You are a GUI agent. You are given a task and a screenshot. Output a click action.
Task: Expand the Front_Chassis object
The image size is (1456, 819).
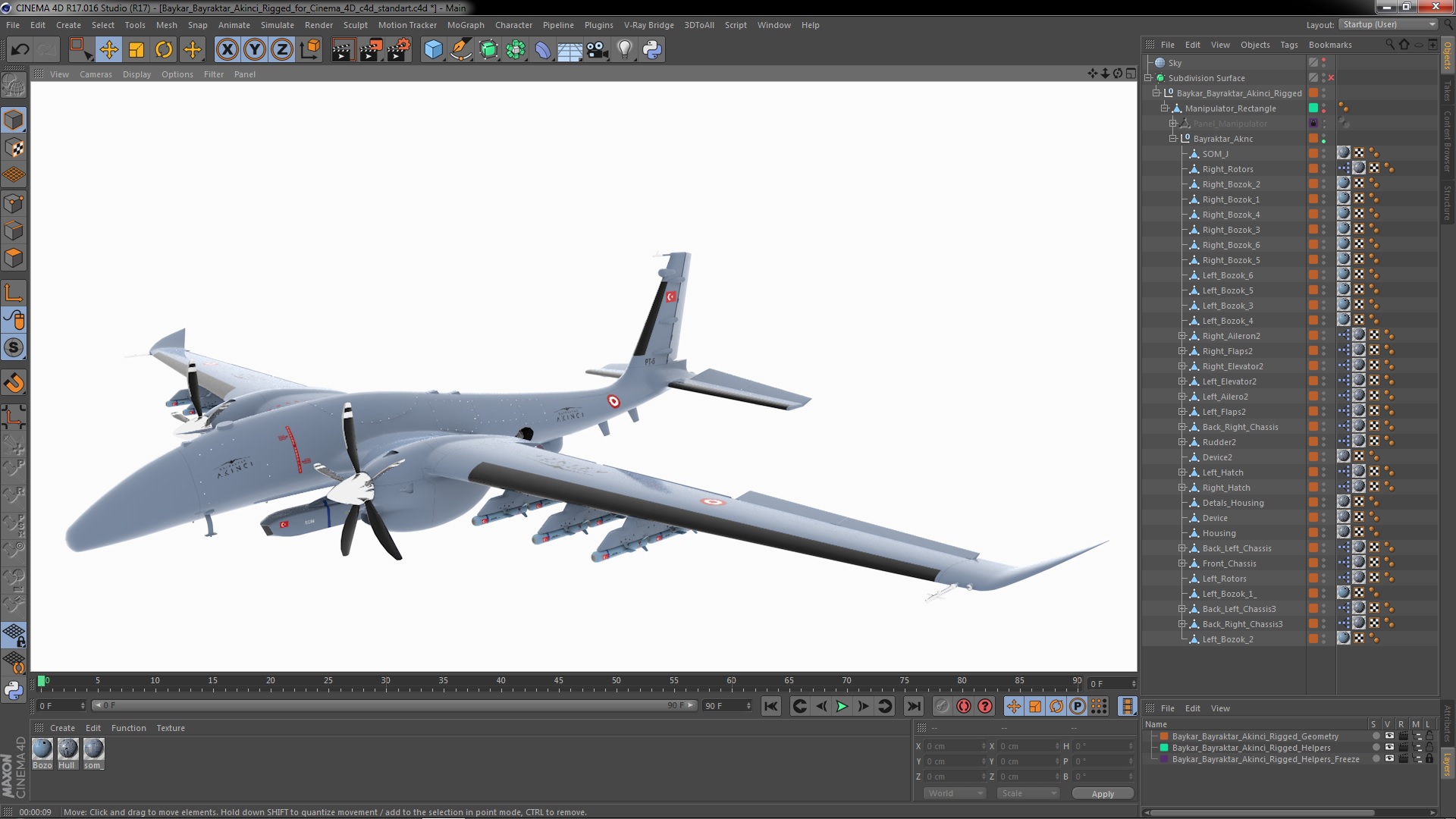[x=1181, y=563]
